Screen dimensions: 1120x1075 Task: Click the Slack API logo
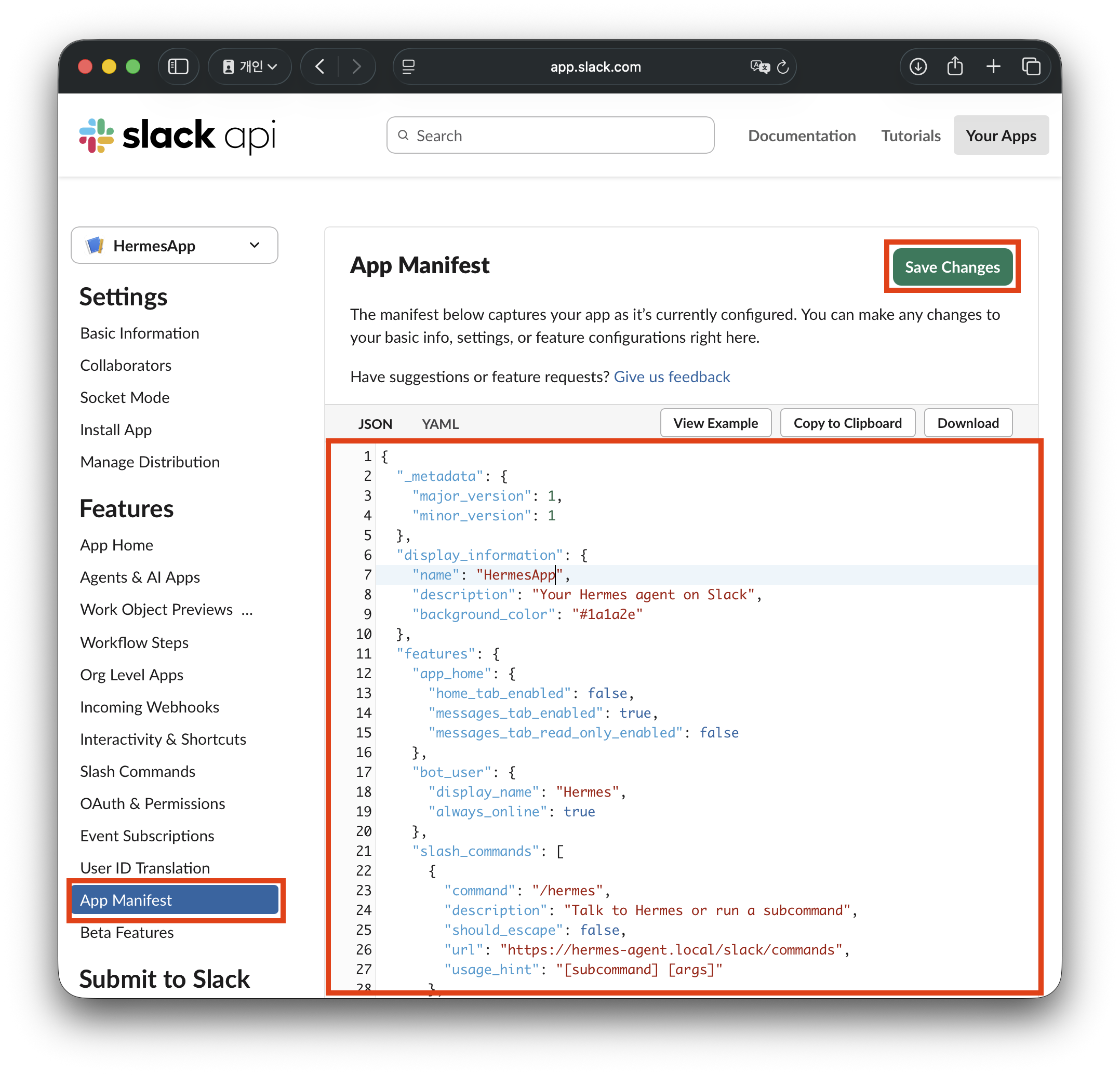(x=178, y=136)
